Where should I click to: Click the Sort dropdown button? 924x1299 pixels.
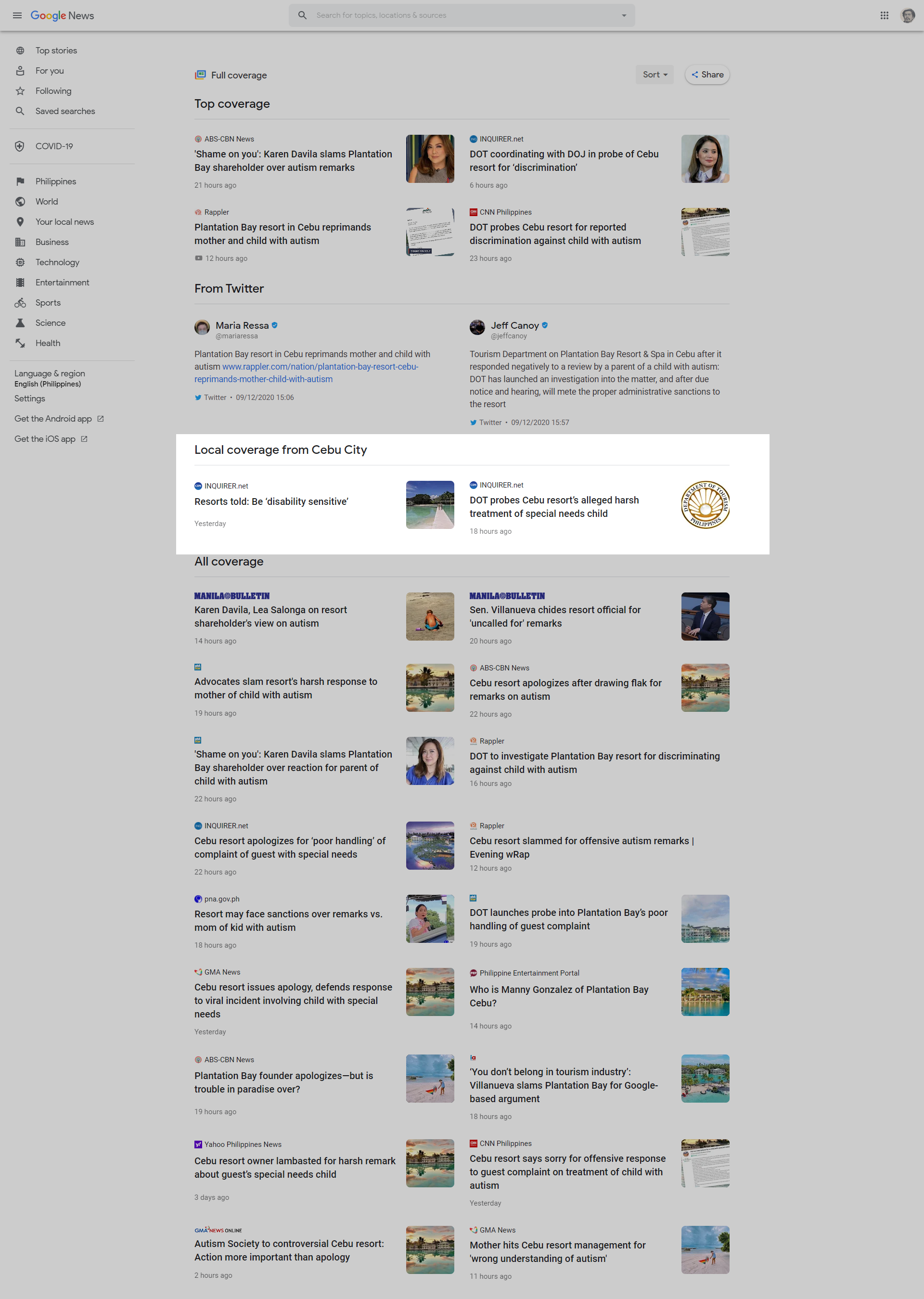(653, 74)
